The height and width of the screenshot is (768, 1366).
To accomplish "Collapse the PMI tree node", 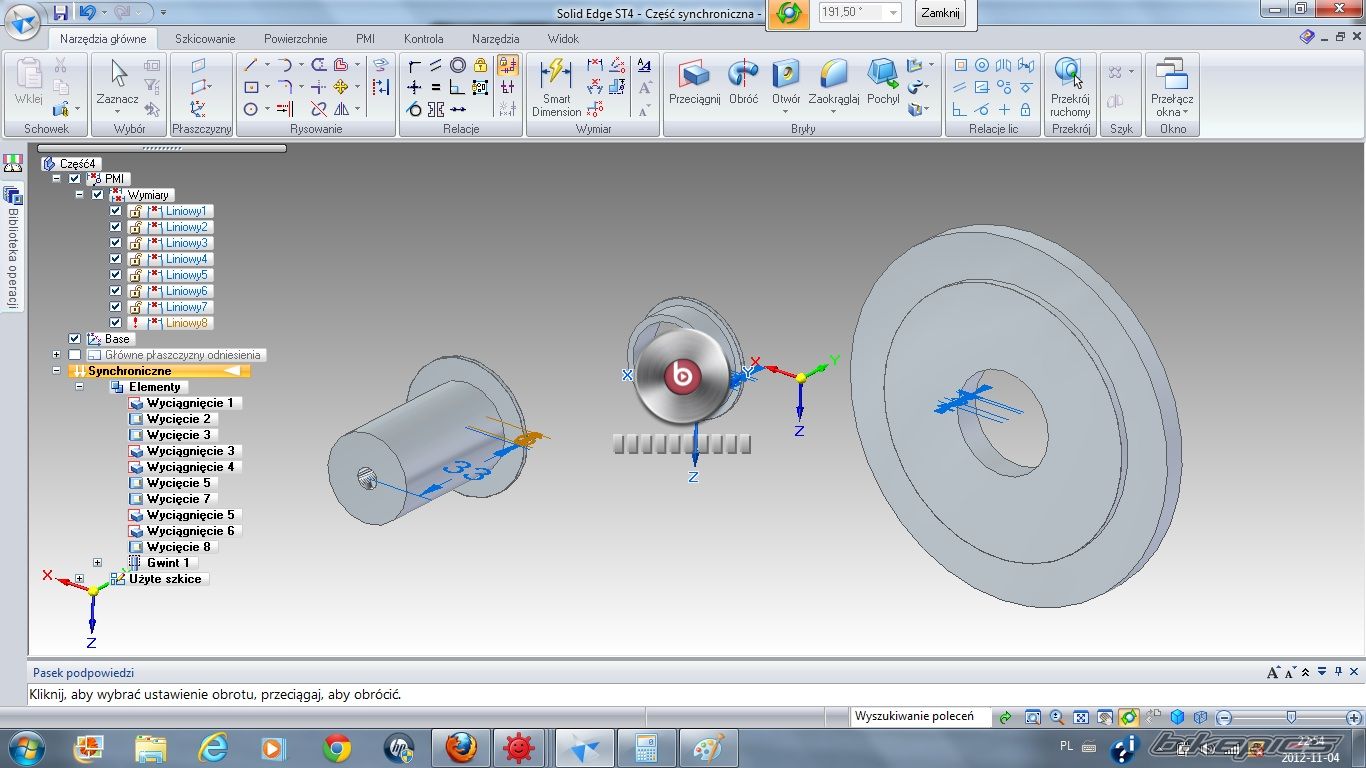I will coord(57,179).
